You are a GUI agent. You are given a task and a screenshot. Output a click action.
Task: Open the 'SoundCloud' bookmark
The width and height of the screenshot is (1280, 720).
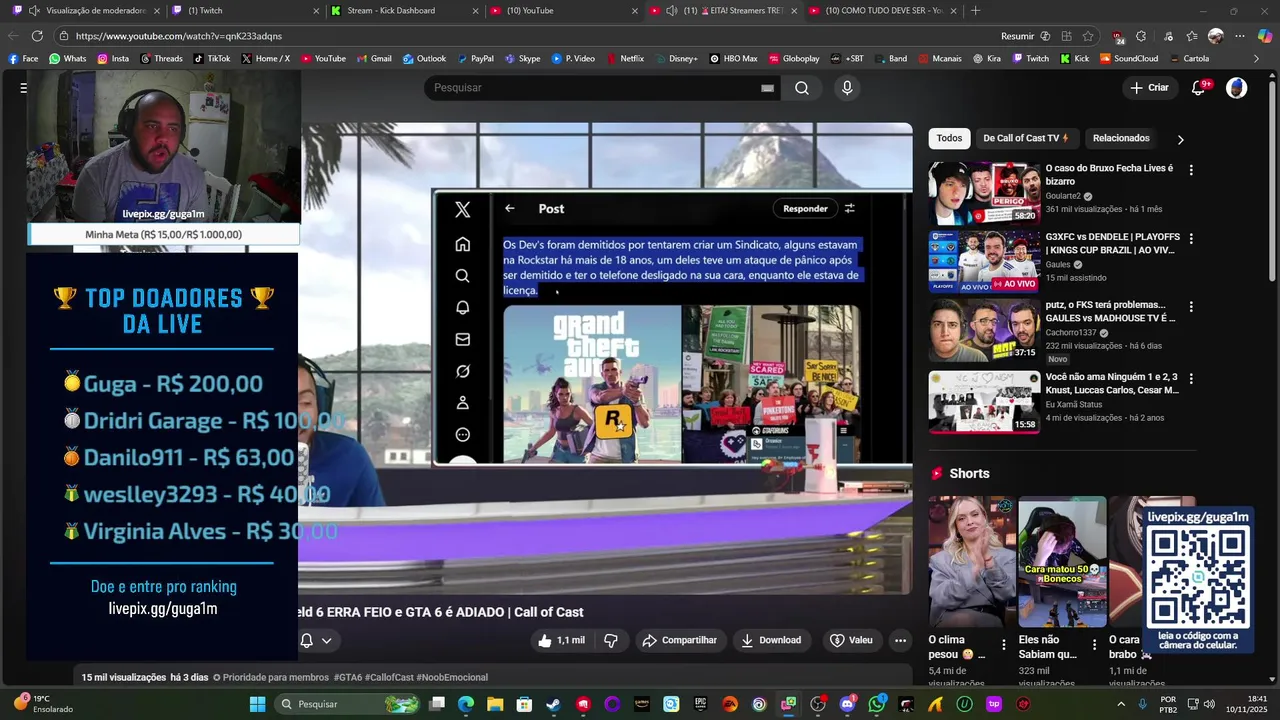coord(1129,59)
